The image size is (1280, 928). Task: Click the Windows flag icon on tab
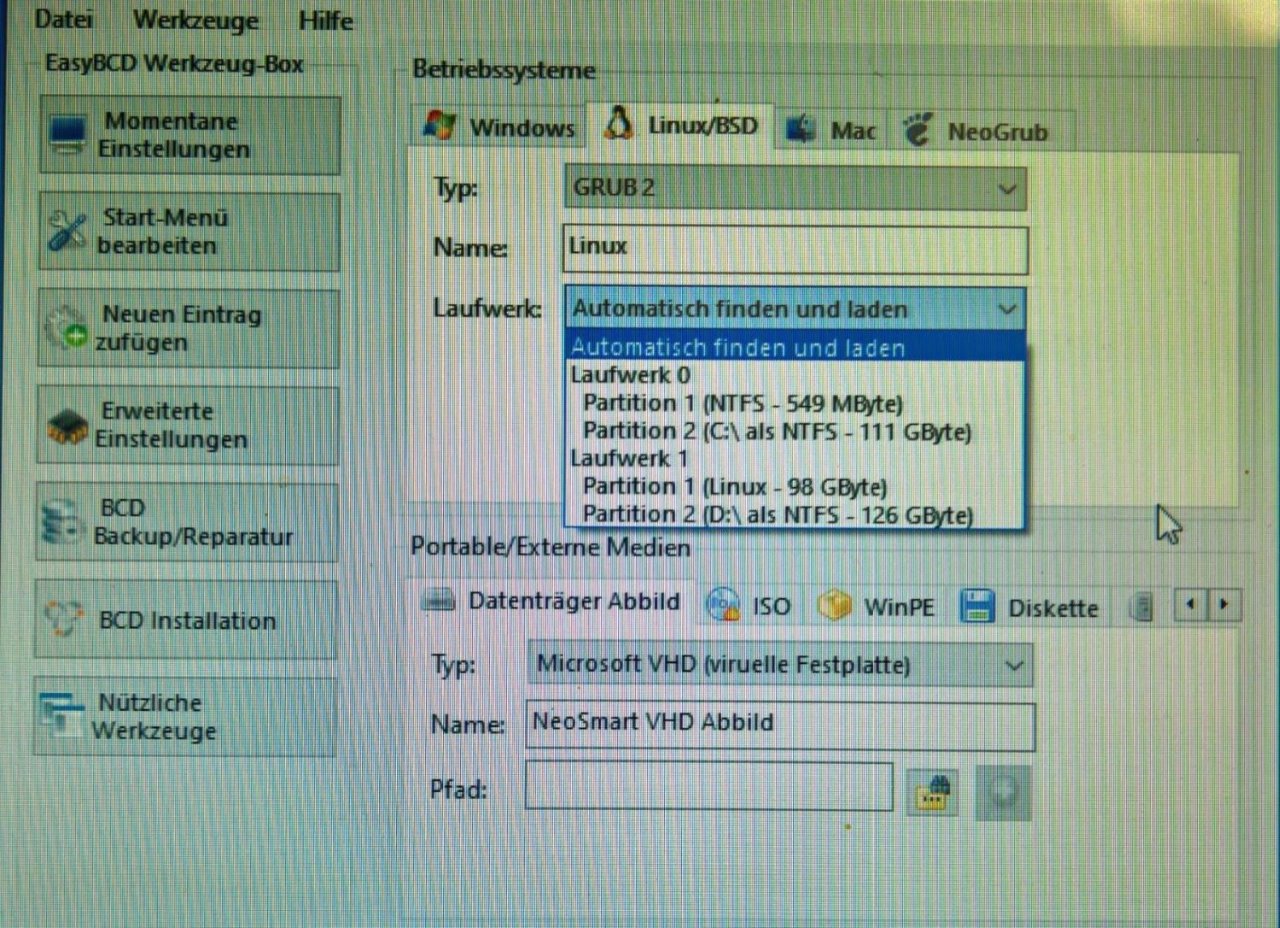440,127
